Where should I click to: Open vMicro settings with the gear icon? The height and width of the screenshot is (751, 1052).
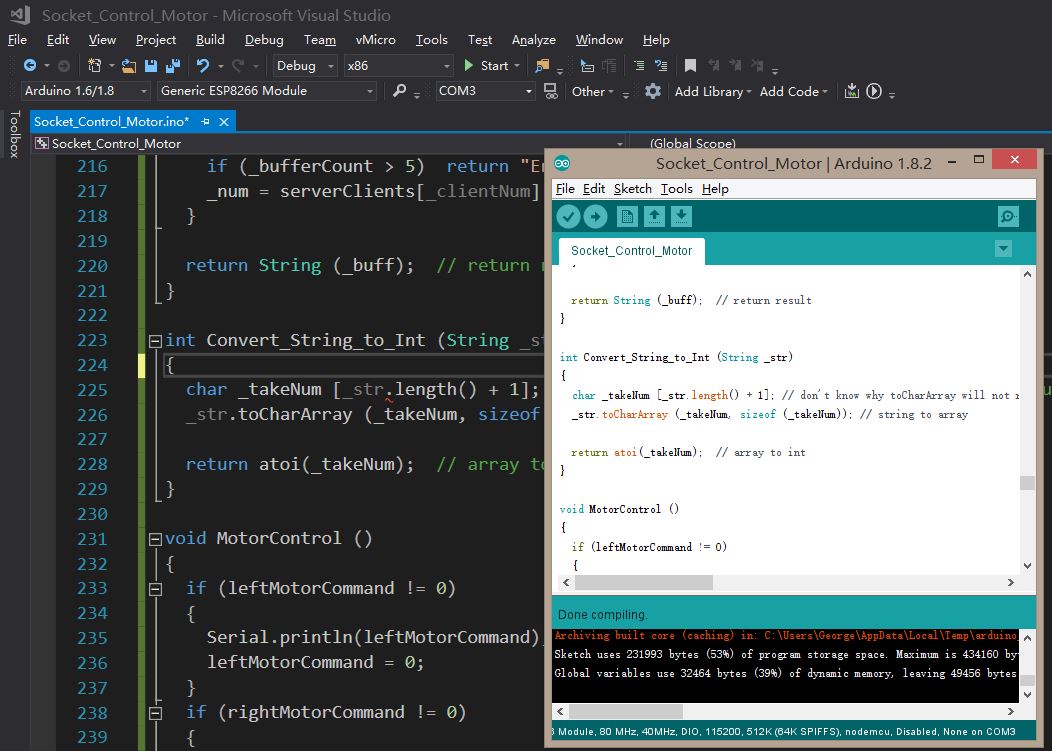[x=653, y=91]
